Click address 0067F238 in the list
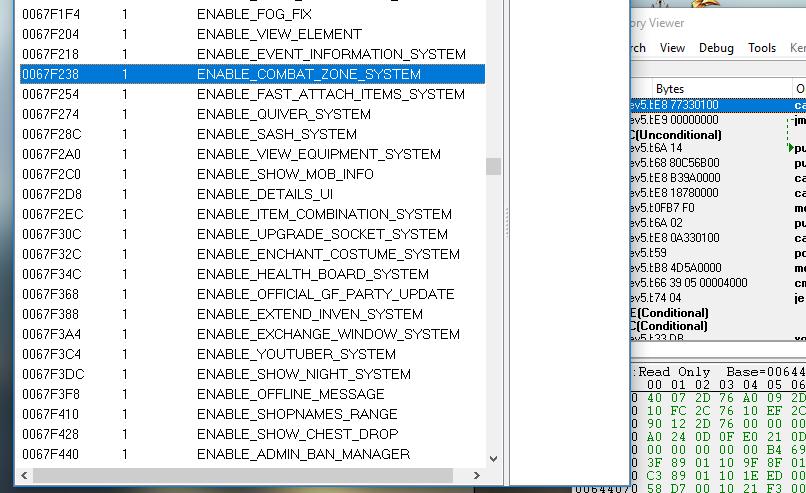 click(50, 74)
